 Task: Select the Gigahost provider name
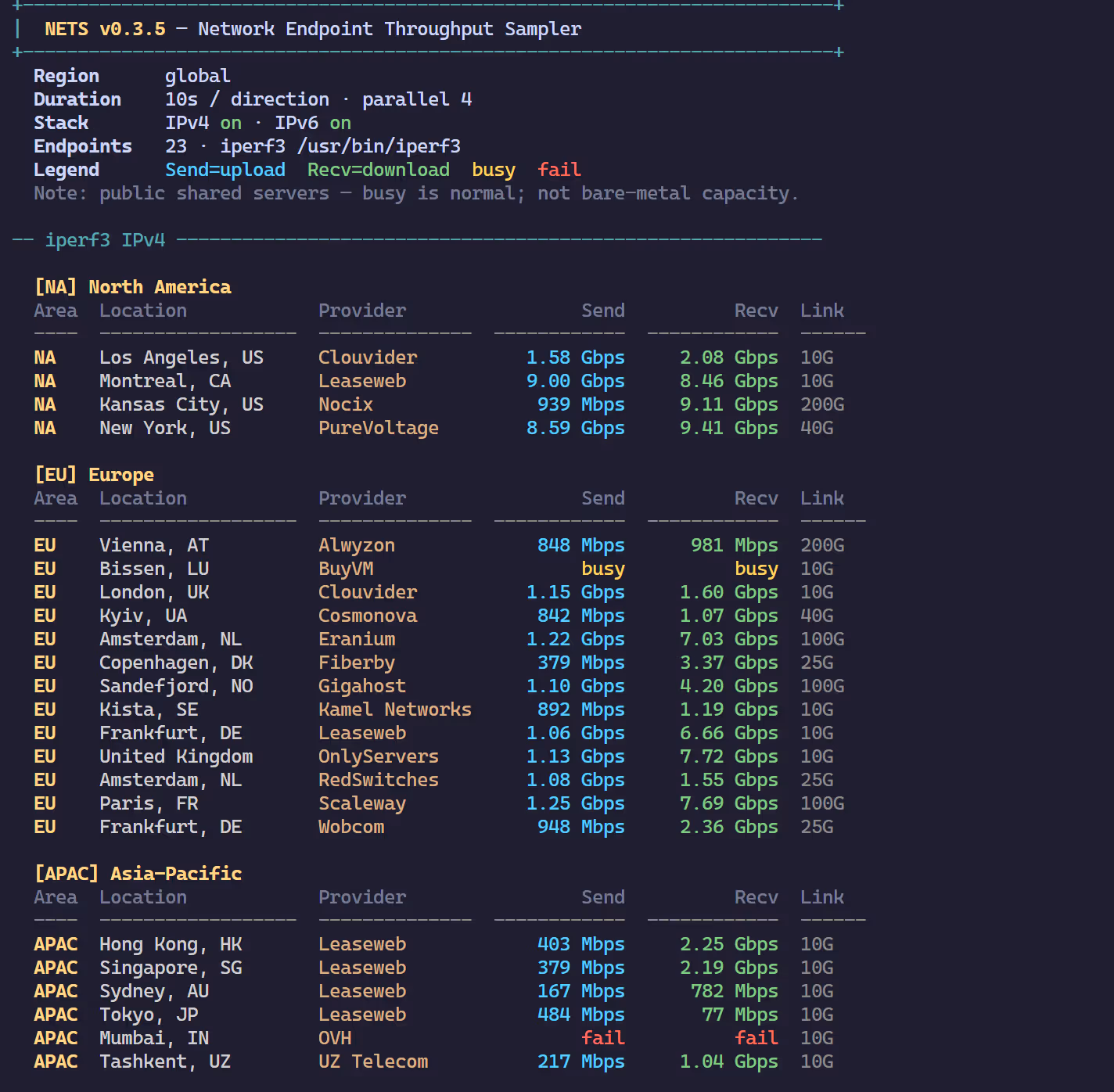[362, 686]
